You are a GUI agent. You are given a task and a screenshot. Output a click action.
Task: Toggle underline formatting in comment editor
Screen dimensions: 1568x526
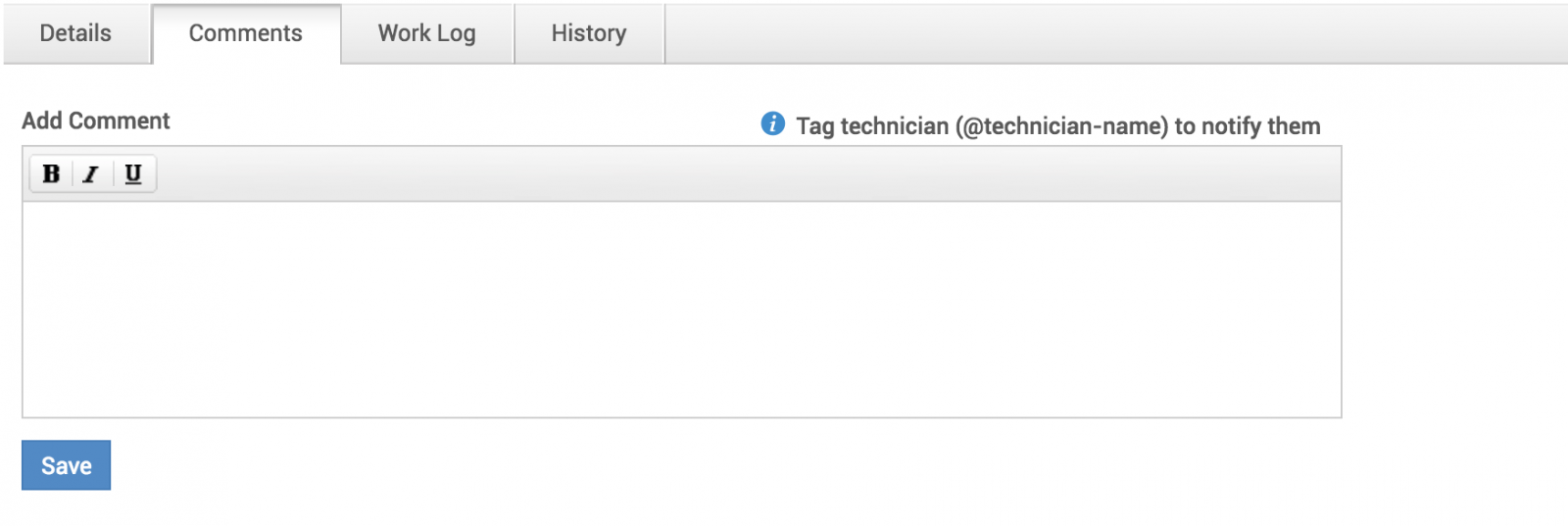coord(133,174)
